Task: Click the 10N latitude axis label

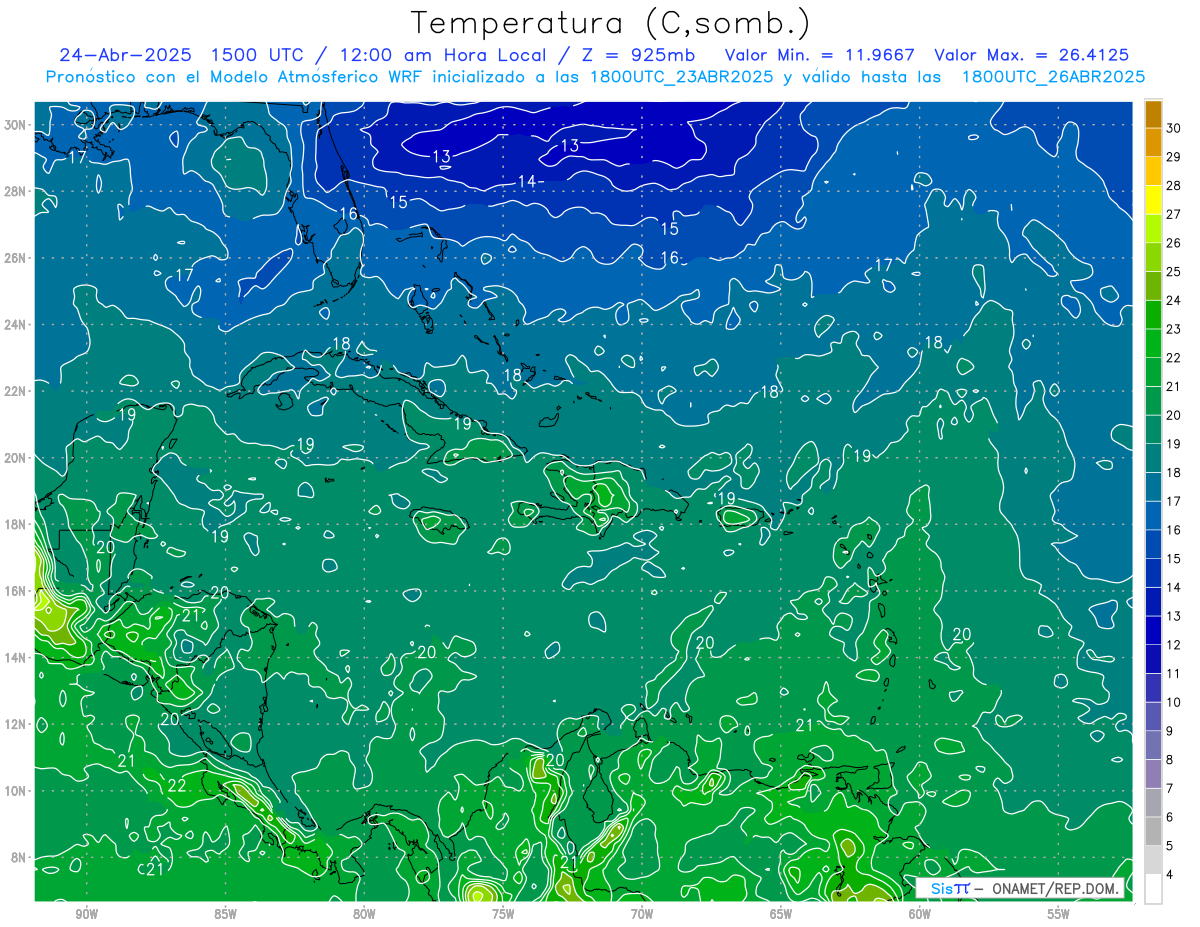Action: 16,790
